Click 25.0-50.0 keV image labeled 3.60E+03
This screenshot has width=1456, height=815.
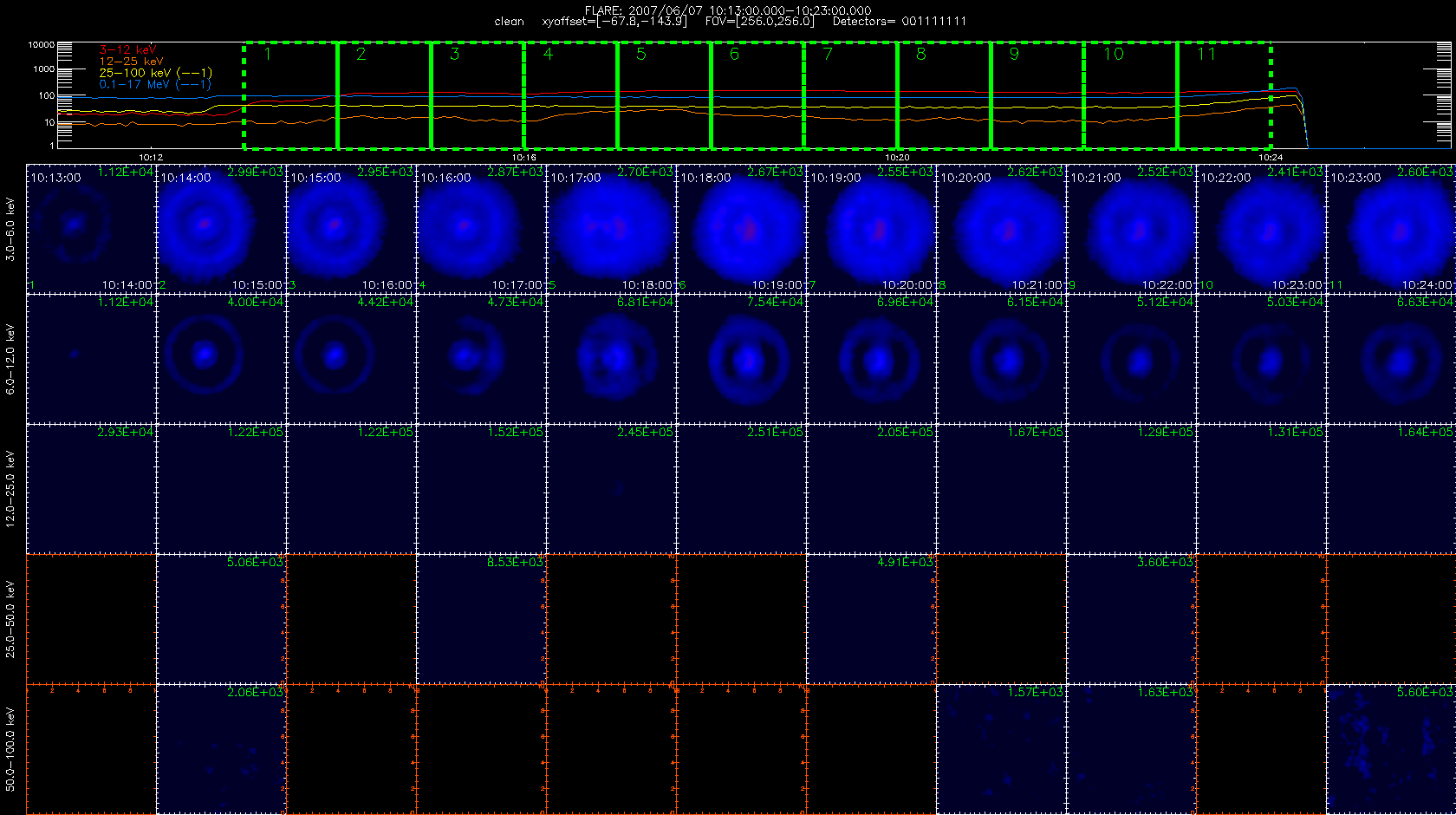1132,619
